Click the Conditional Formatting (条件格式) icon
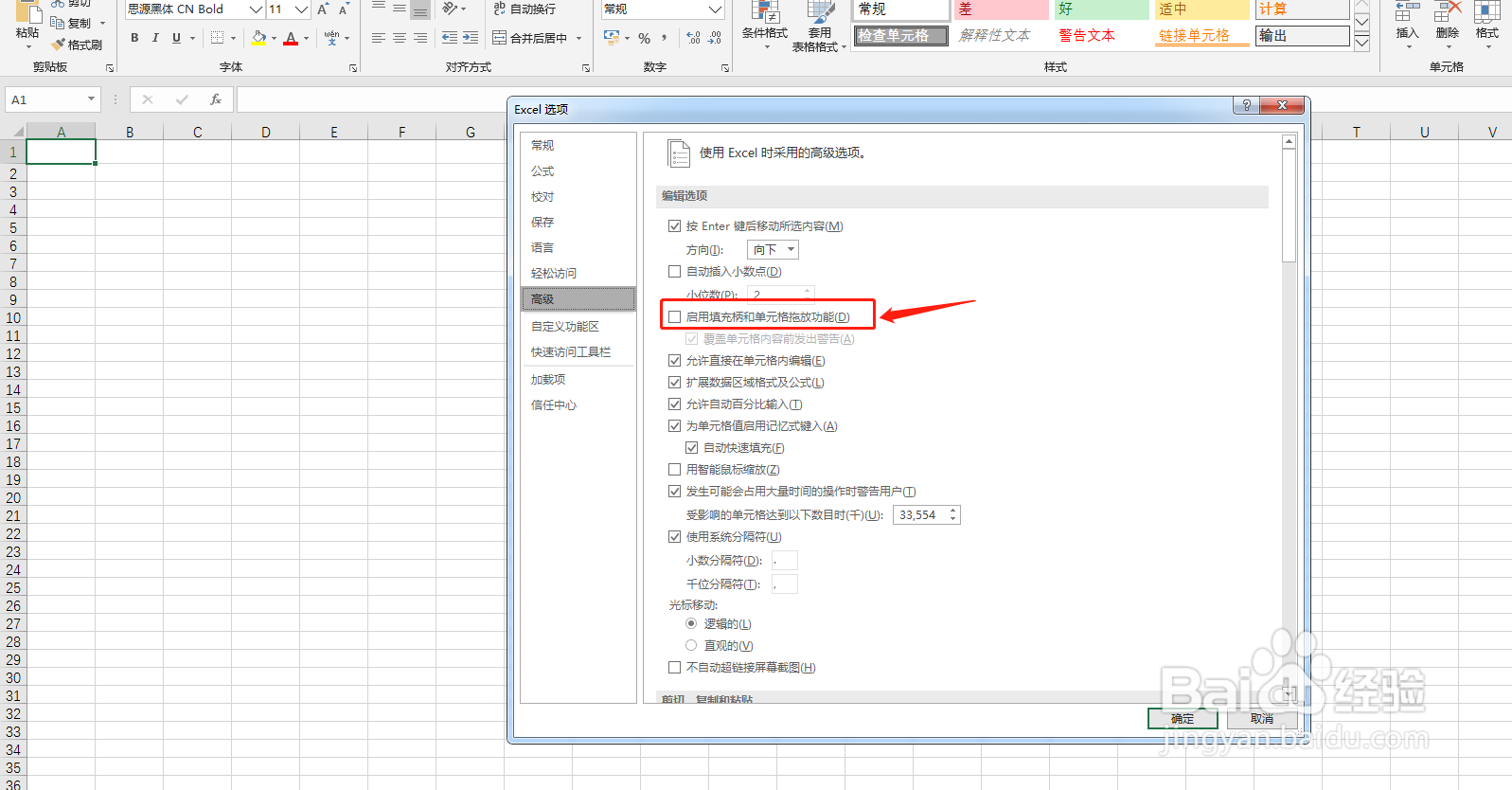Image resolution: width=1512 pixels, height=790 pixels. tap(765, 12)
